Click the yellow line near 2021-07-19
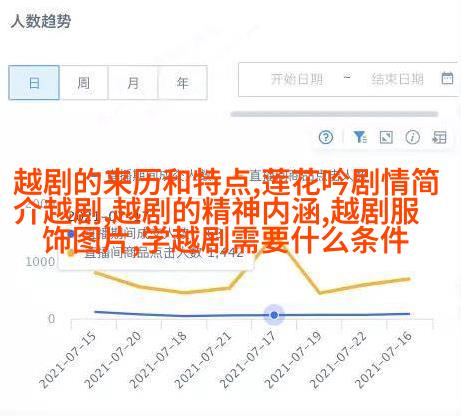Screen dimensions: 461x416 (x=319, y=293)
